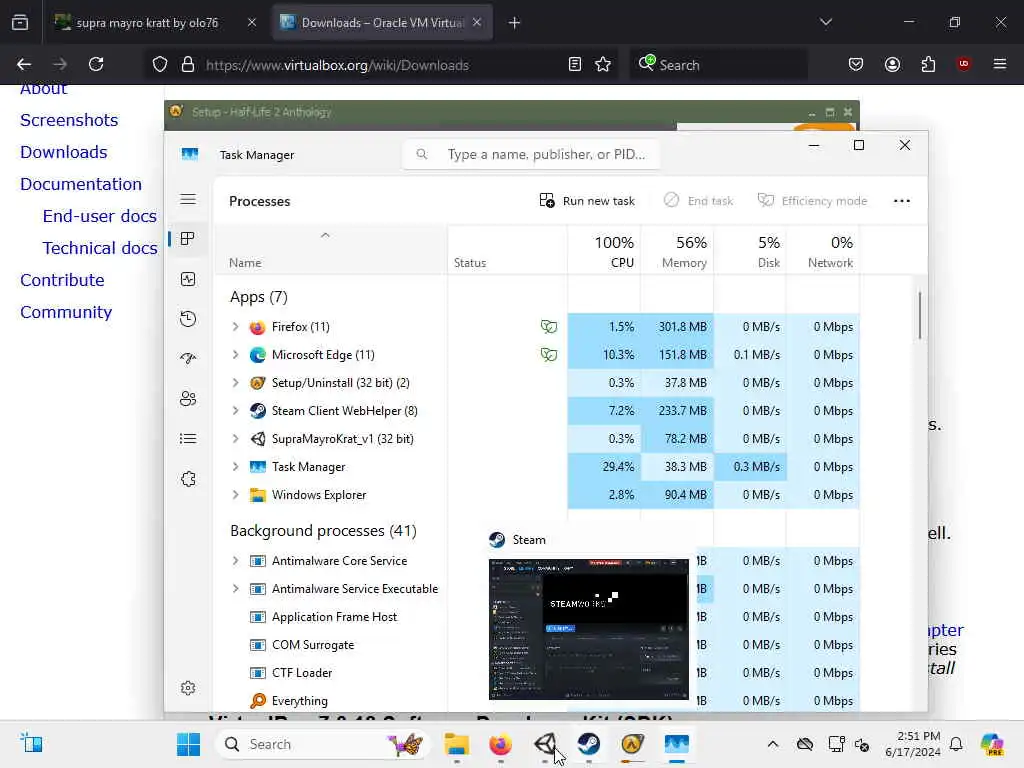List all tabs dropdown arrow
Viewport: 1024px width, 768px height.
click(826, 23)
